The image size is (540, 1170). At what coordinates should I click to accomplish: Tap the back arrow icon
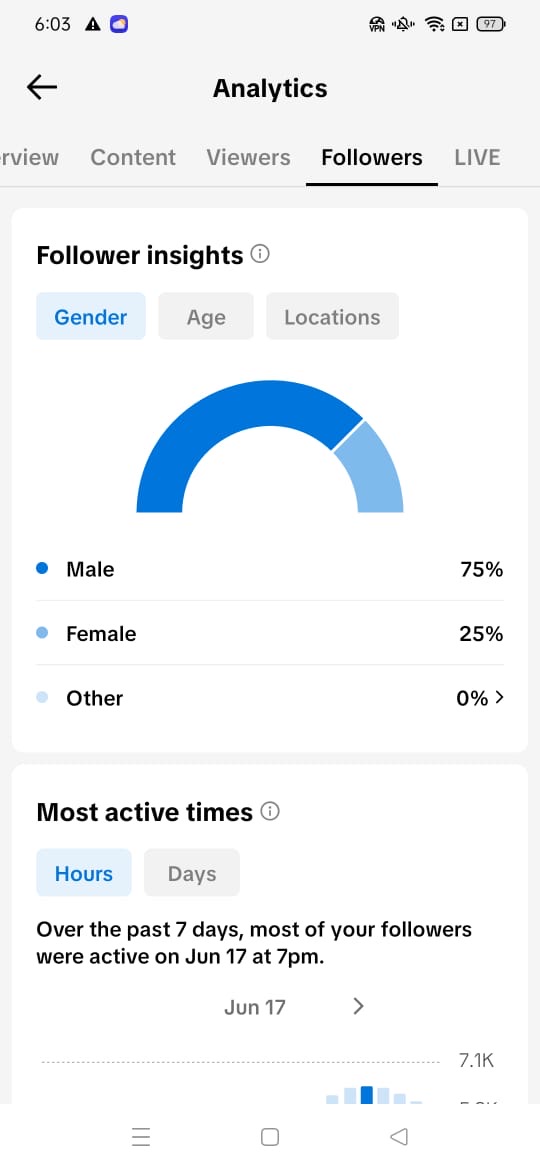click(42, 87)
